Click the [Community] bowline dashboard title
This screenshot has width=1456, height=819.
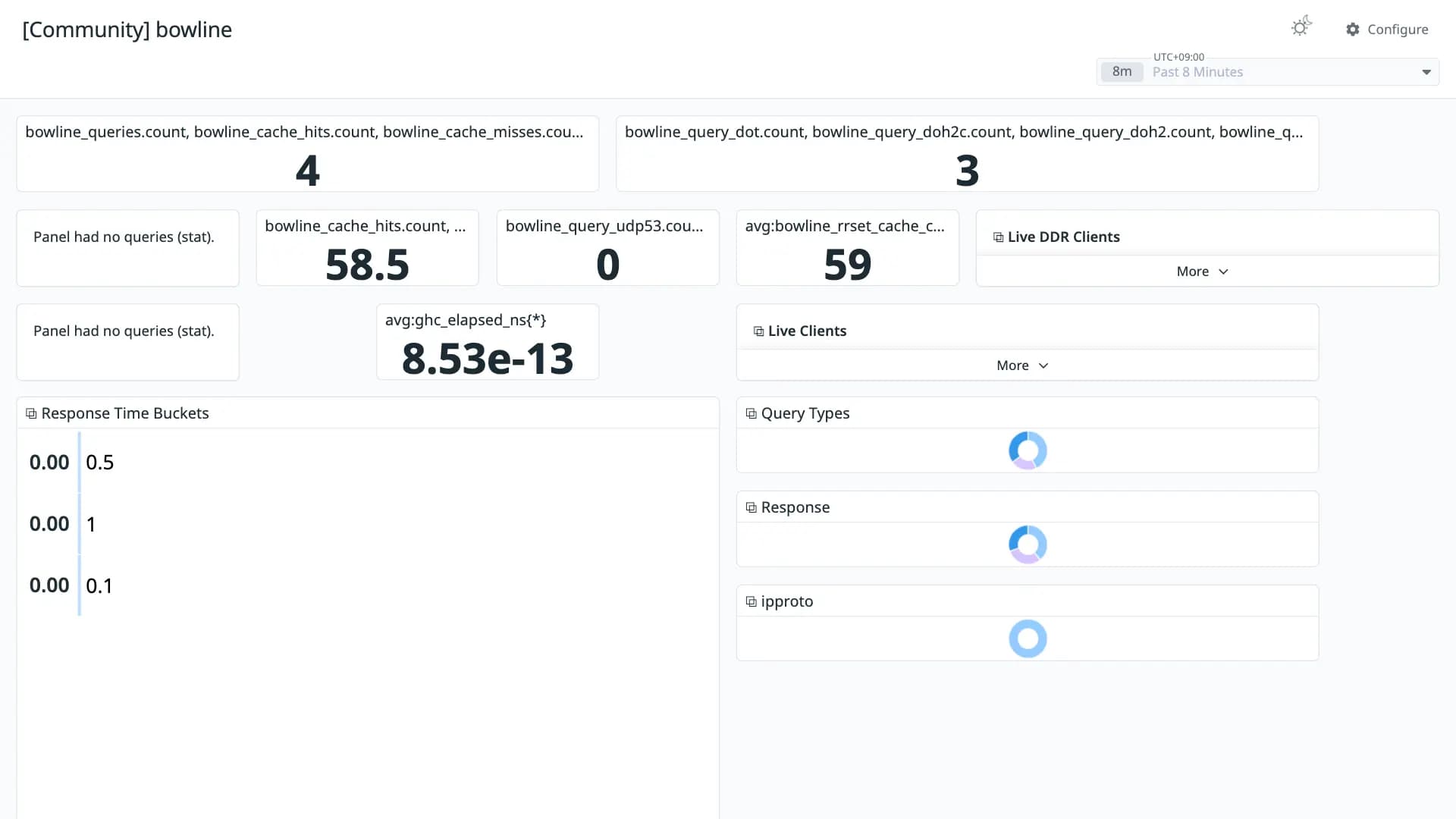(x=127, y=30)
